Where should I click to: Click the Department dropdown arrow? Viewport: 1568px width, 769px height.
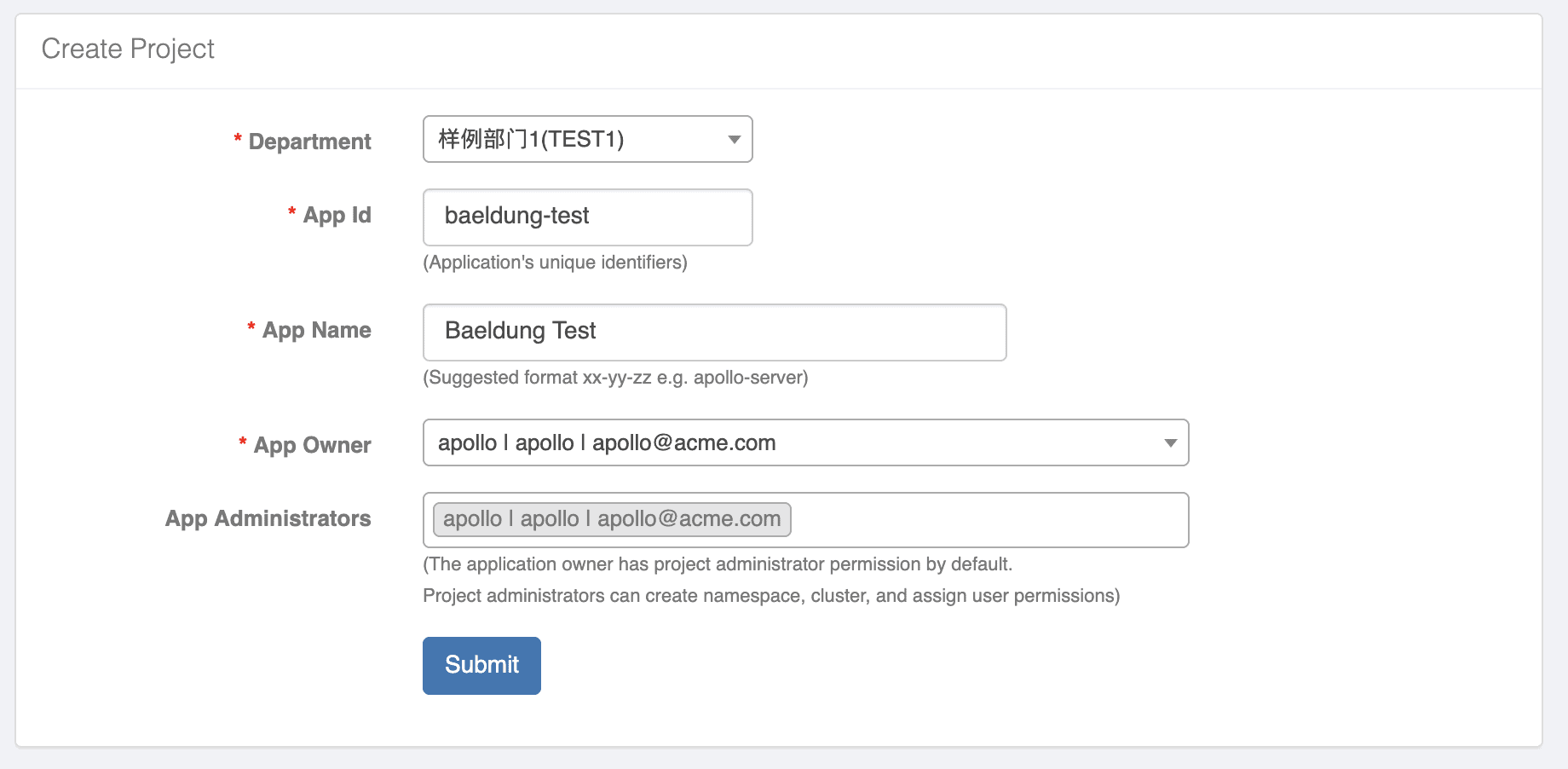[734, 140]
